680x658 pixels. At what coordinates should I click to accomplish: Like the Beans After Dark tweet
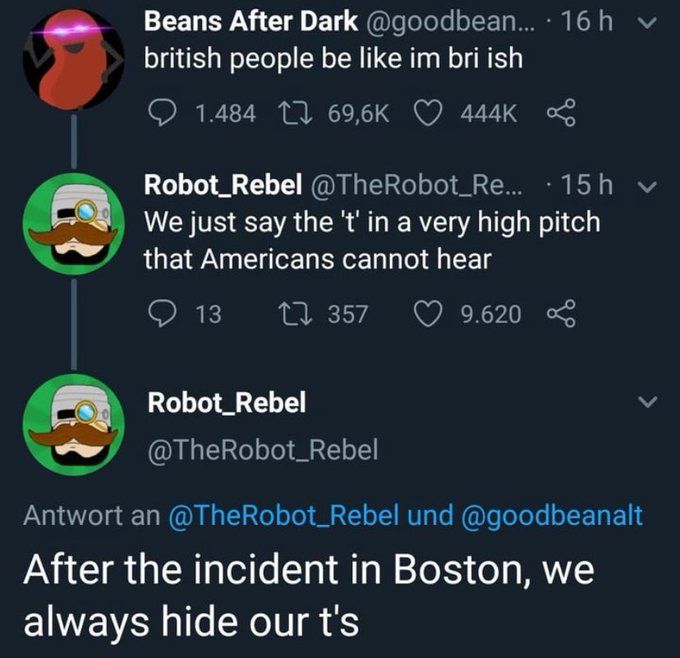coord(428,113)
